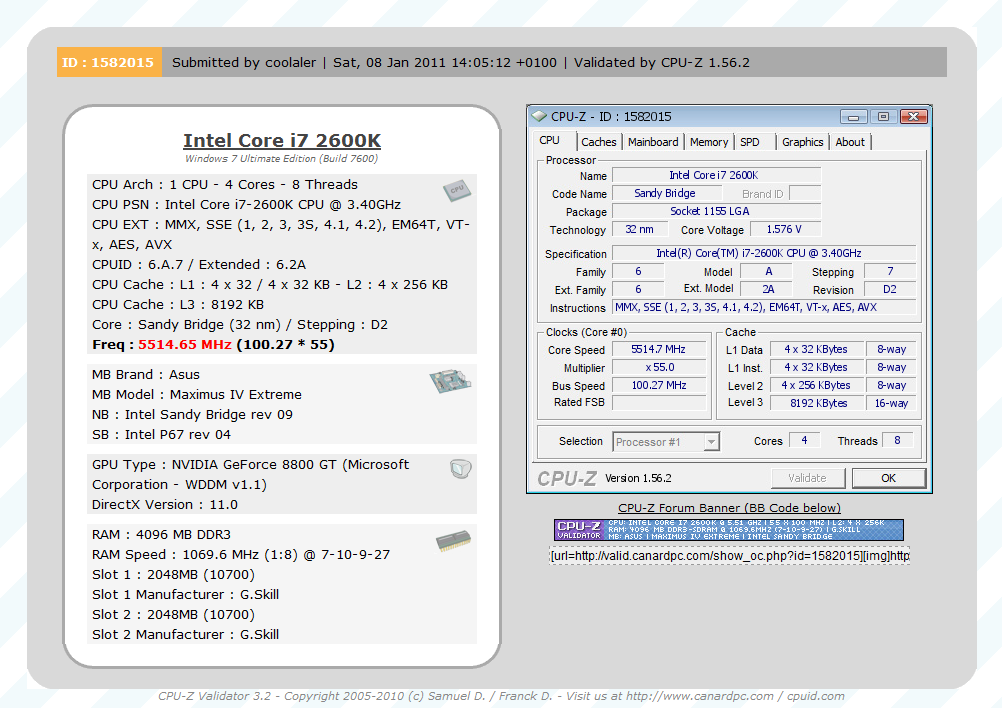The width and height of the screenshot is (1002, 708).
Task: Maximize the CPU-Z window
Action: tap(883, 116)
